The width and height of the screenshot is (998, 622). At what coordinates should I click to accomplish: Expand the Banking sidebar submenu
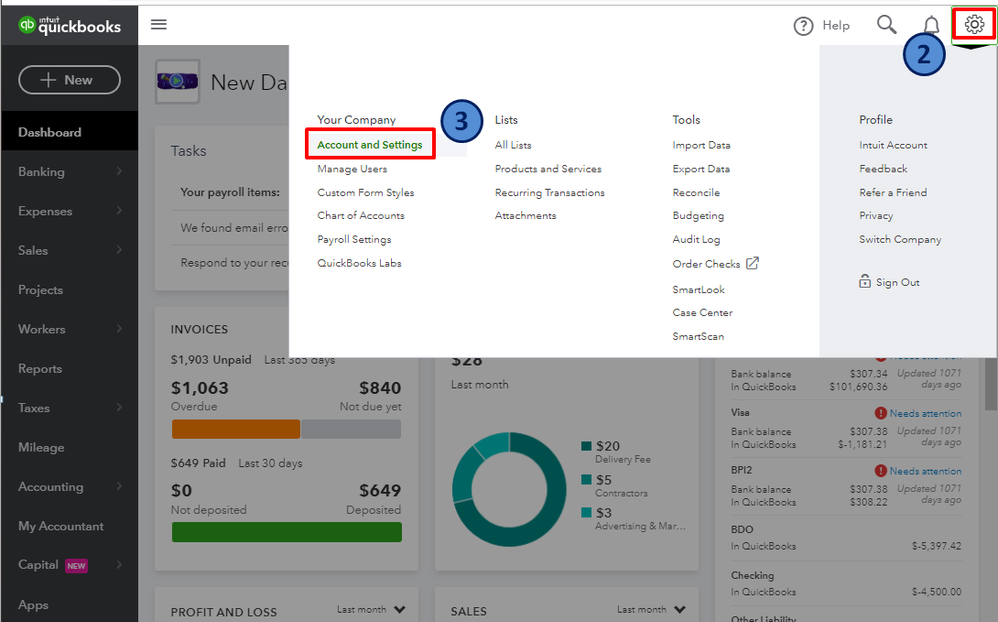(x=119, y=172)
